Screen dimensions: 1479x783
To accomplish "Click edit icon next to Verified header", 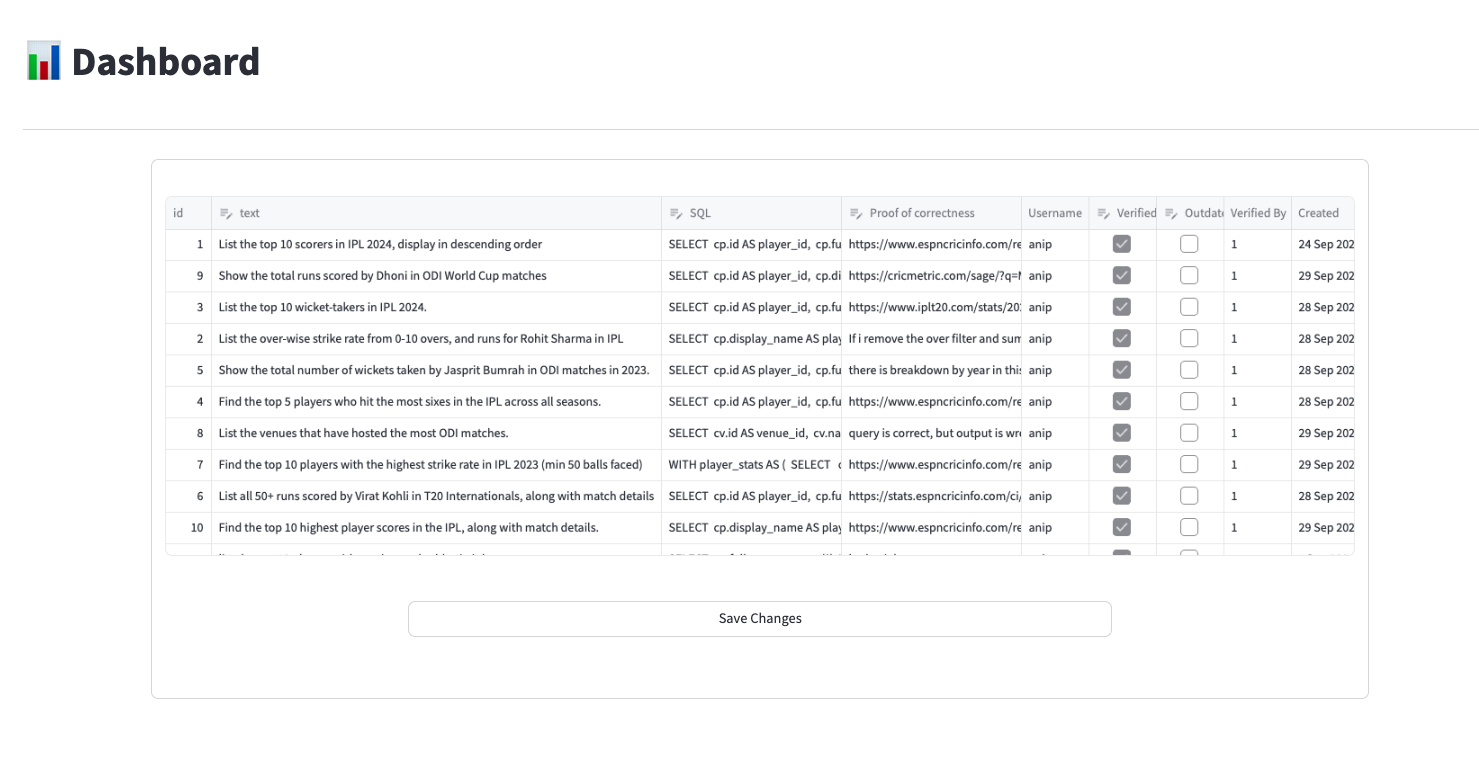I will tap(1103, 213).
